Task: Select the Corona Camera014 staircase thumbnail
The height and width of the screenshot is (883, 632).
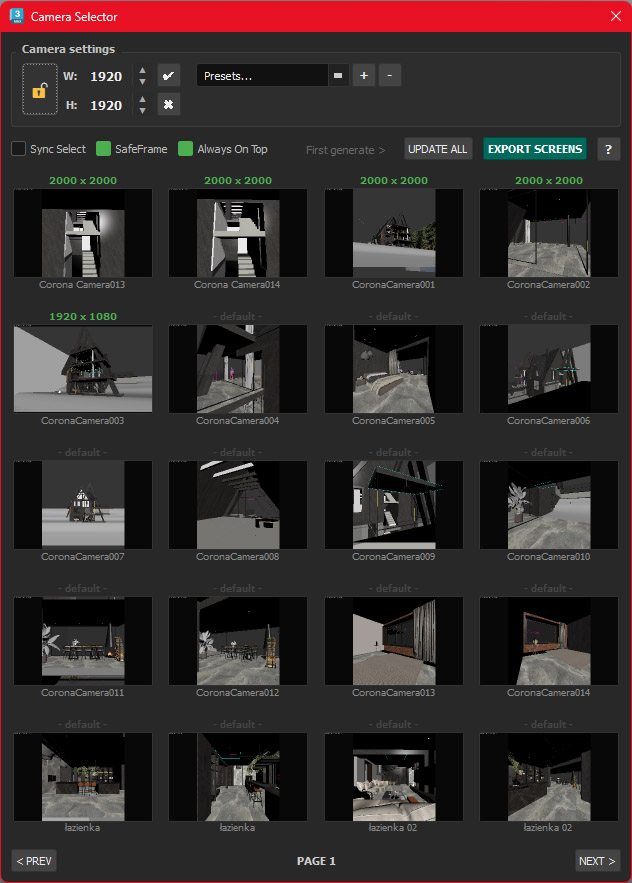Action: (x=238, y=233)
